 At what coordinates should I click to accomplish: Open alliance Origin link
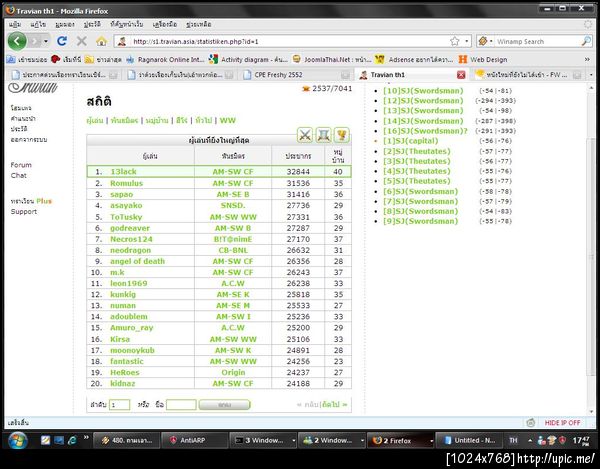click(233, 372)
